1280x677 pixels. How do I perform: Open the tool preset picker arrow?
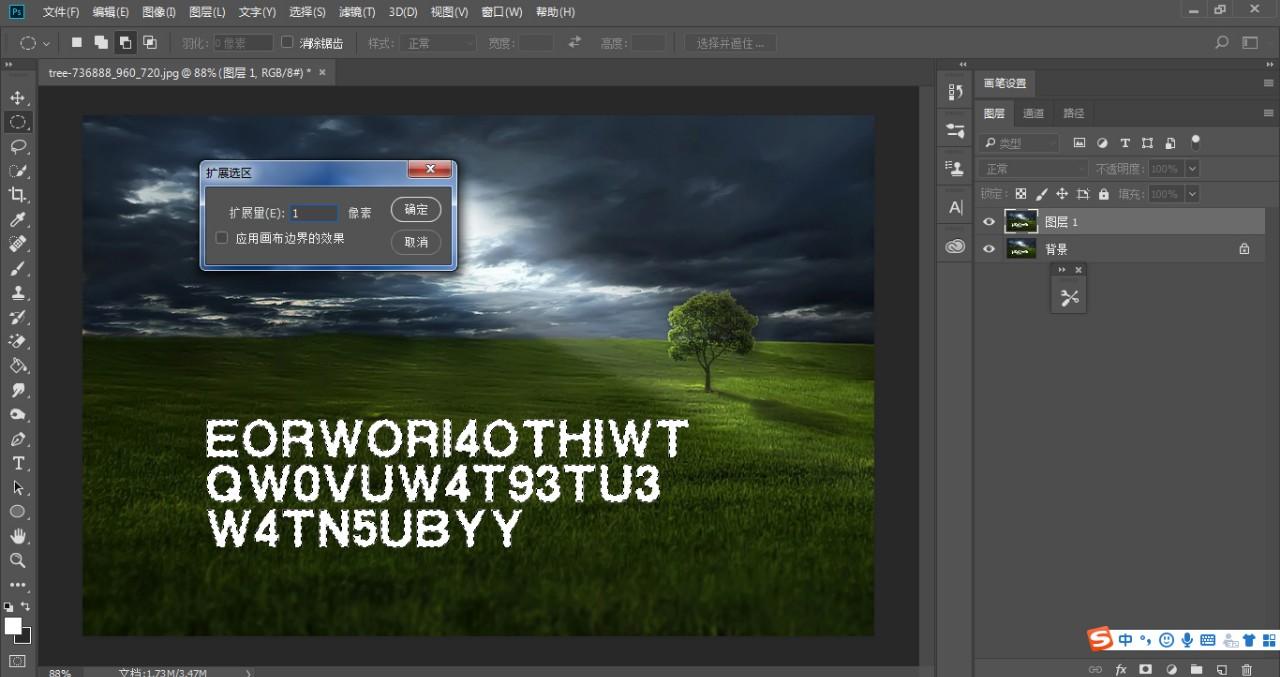coord(46,44)
